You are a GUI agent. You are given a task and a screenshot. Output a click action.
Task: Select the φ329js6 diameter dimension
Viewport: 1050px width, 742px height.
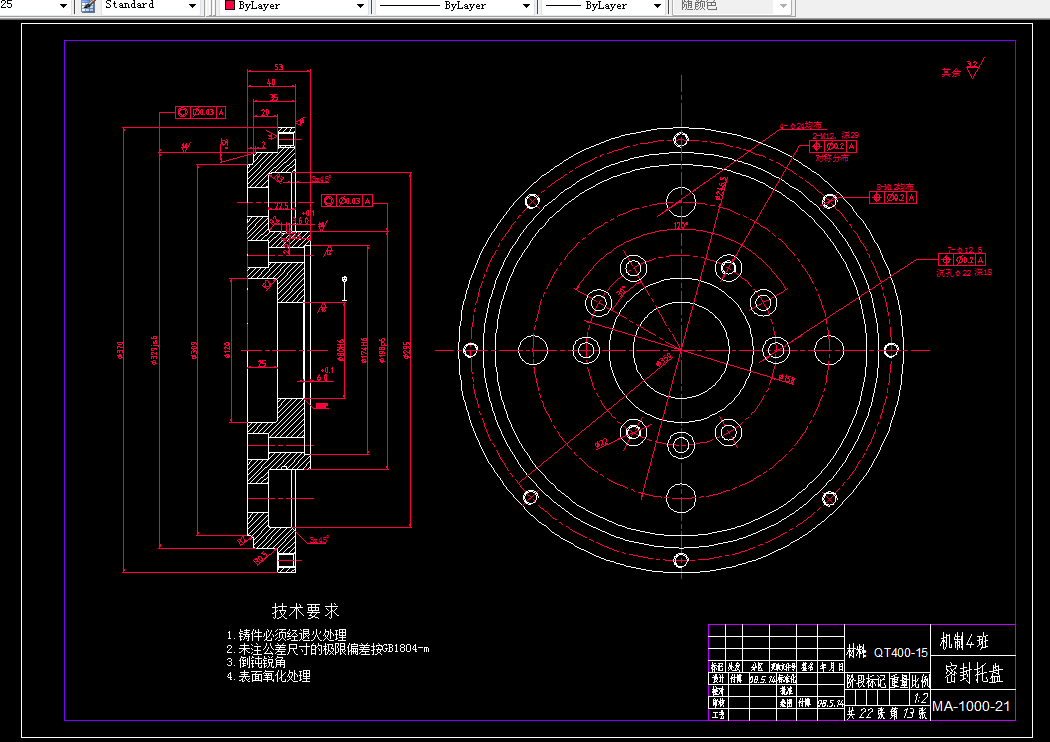155,351
